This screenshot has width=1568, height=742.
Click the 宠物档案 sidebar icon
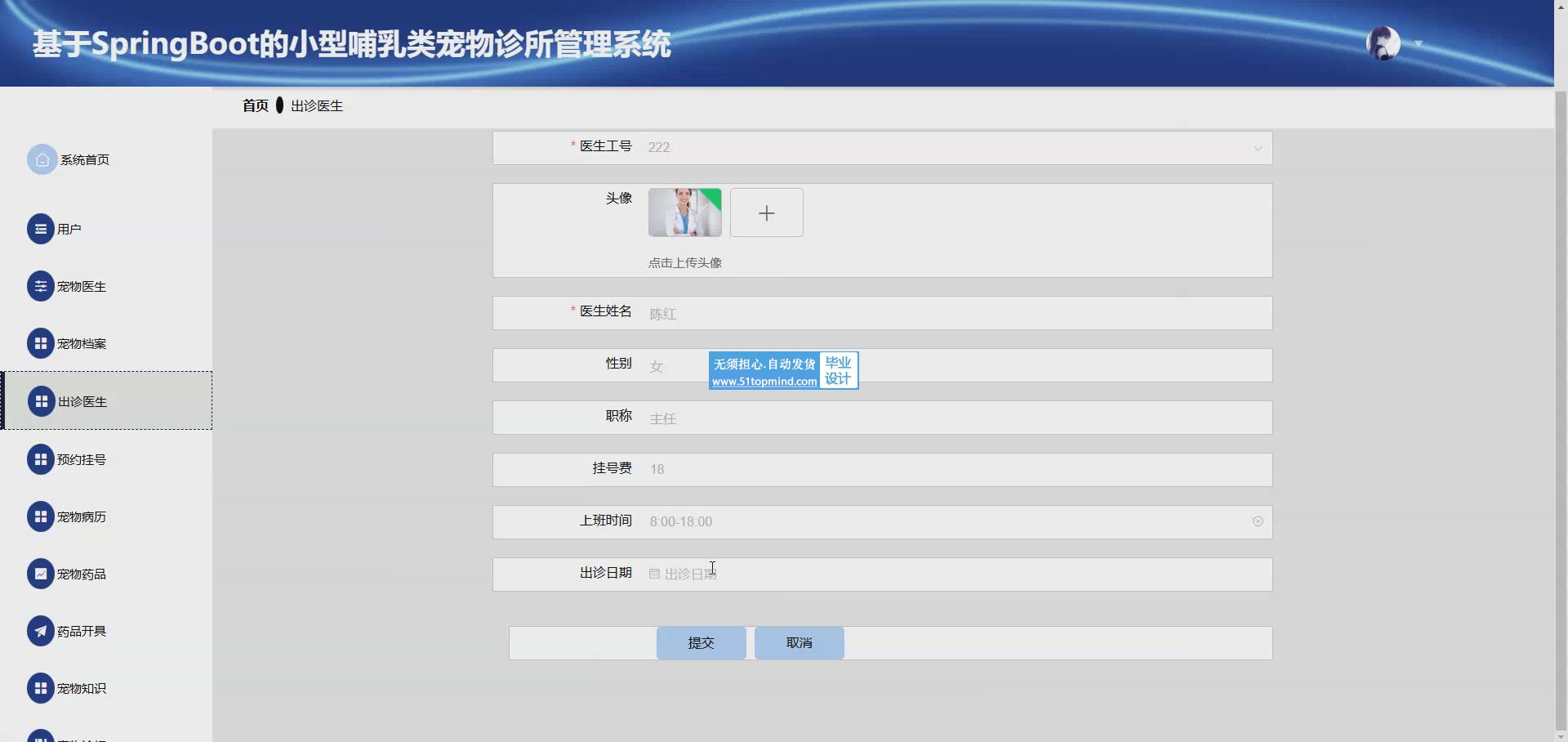point(41,343)
